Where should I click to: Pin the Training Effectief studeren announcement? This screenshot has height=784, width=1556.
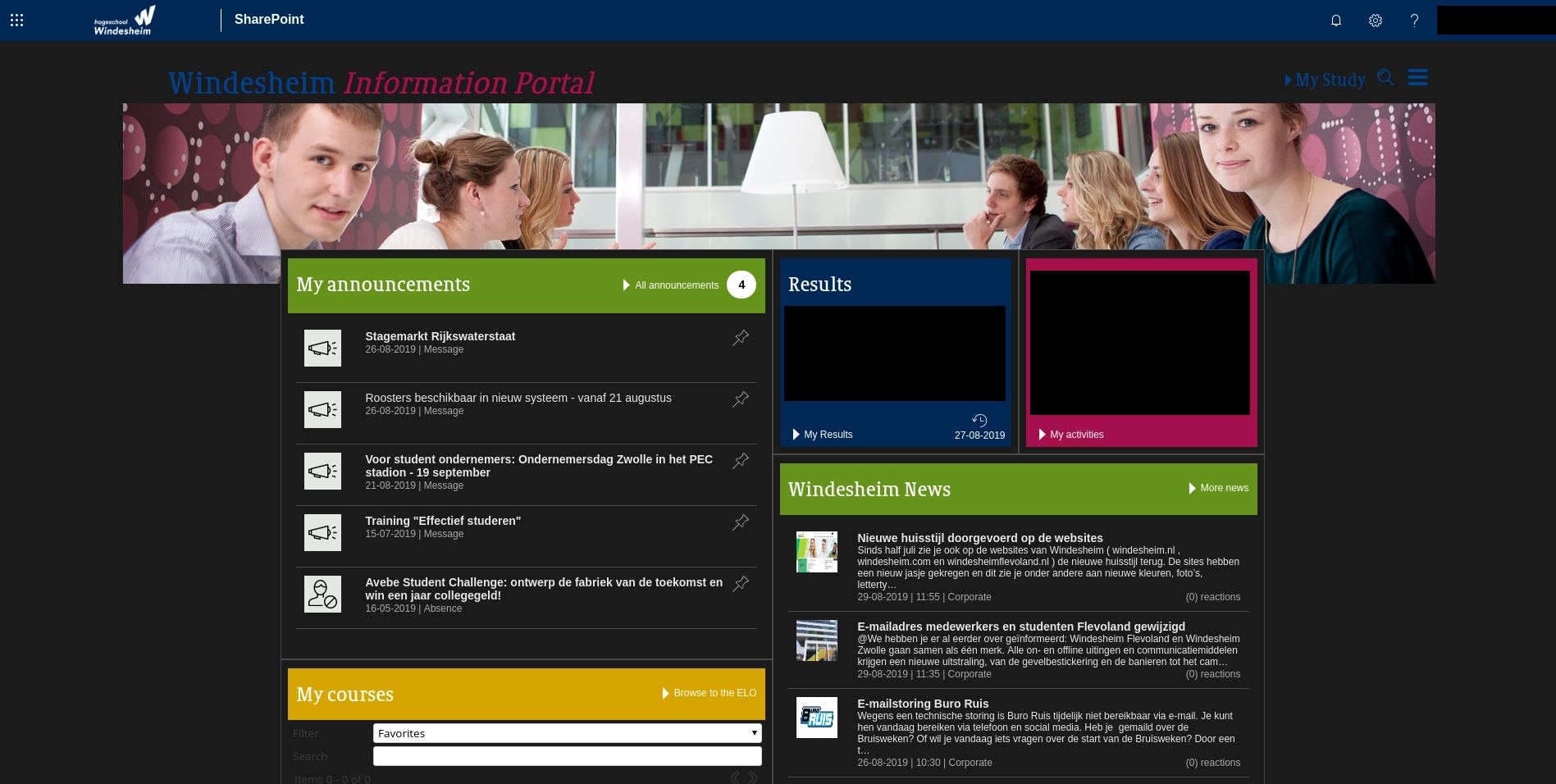(741, 522)
